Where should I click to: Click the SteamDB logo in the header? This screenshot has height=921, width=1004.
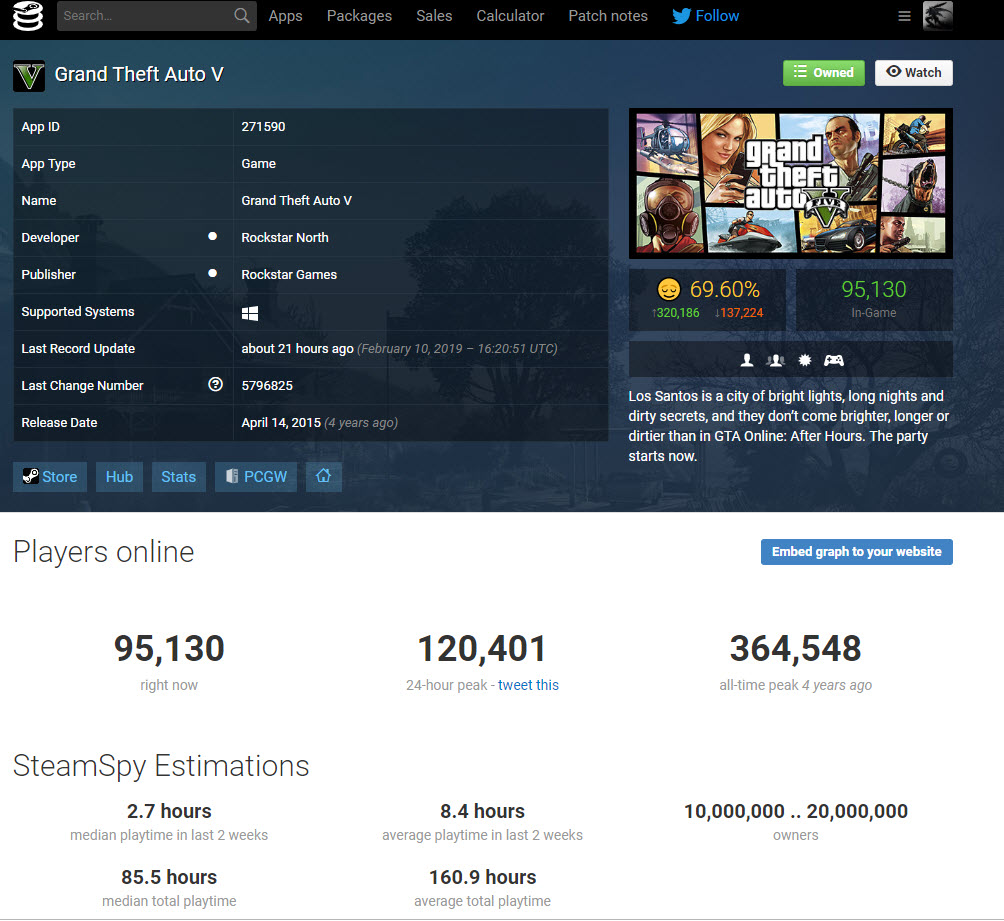[28, 16]
